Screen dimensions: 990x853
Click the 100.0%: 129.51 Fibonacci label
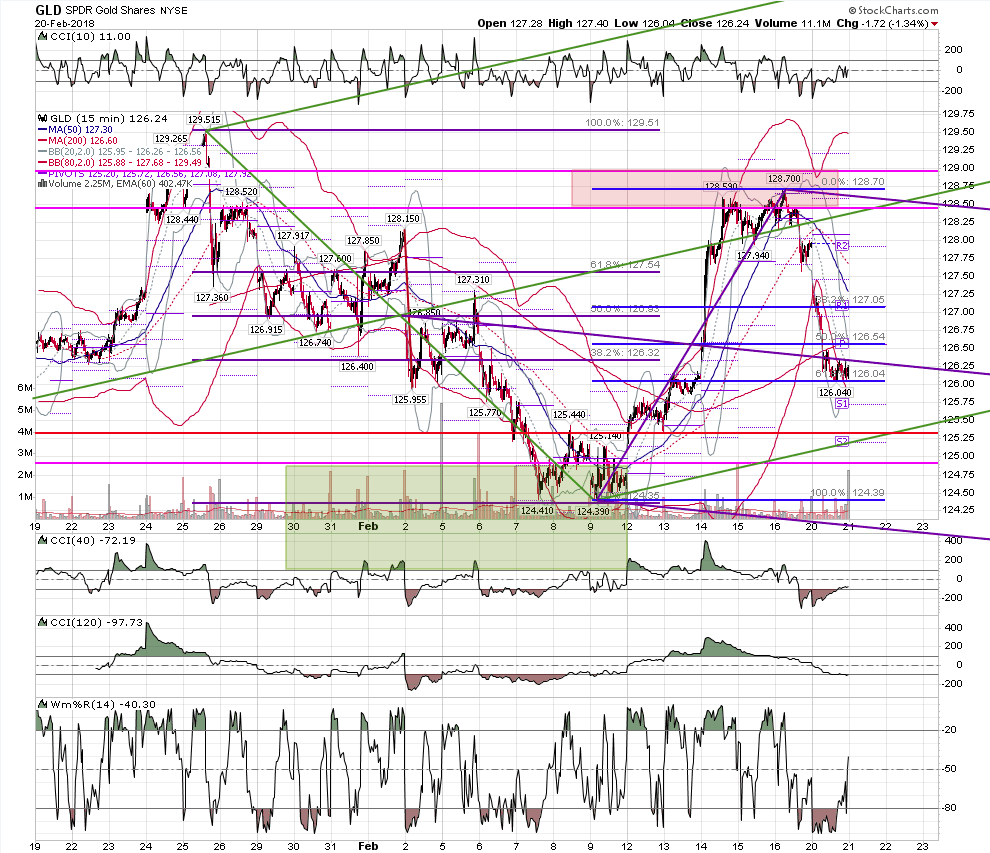click(x=622, y=122)
